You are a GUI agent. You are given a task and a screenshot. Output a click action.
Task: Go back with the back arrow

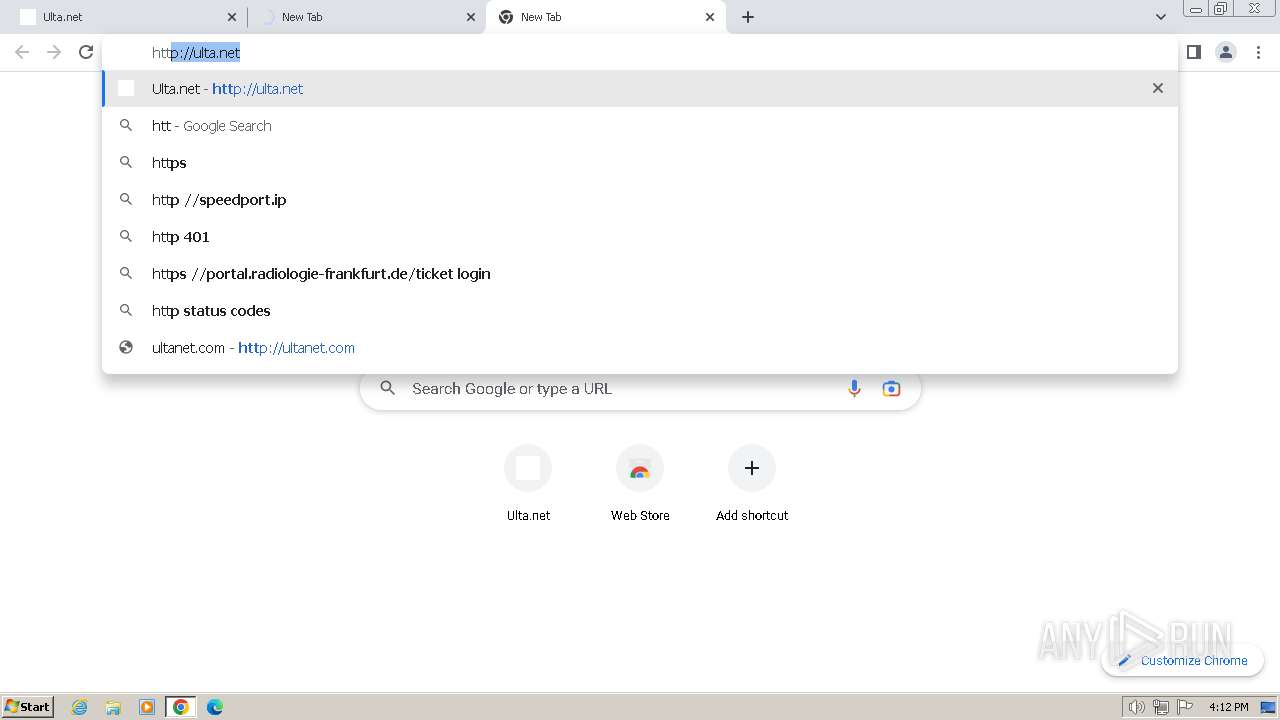22,52
